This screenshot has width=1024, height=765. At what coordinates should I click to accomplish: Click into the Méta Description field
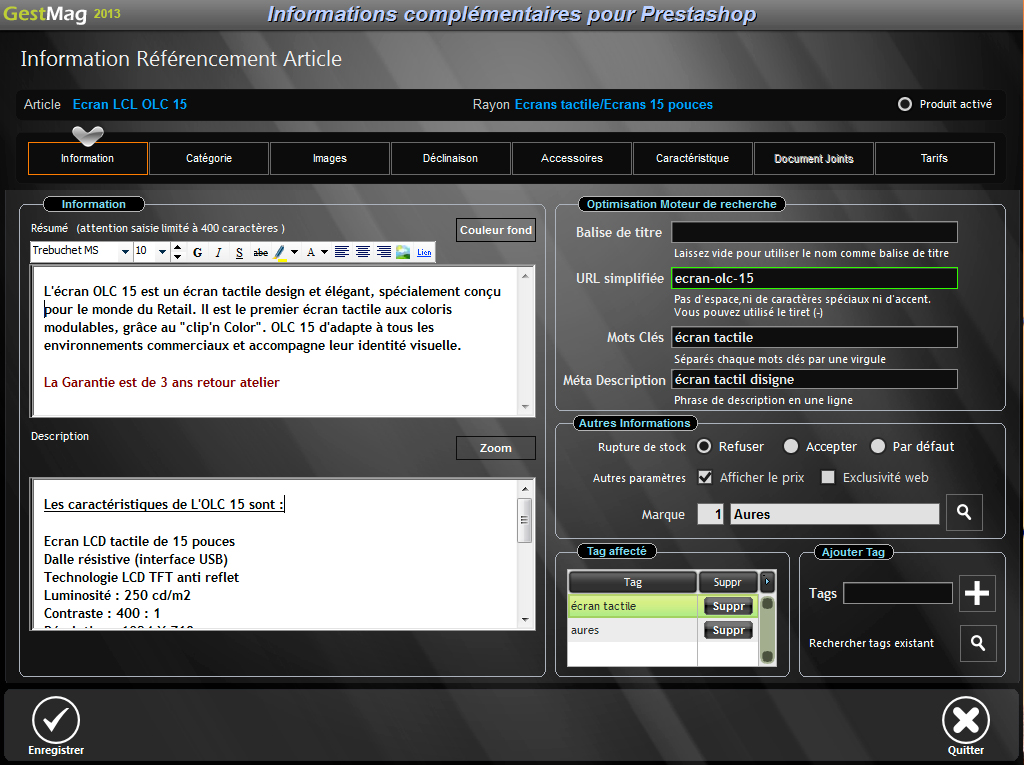pyautogui.click(x=814, y=379)
